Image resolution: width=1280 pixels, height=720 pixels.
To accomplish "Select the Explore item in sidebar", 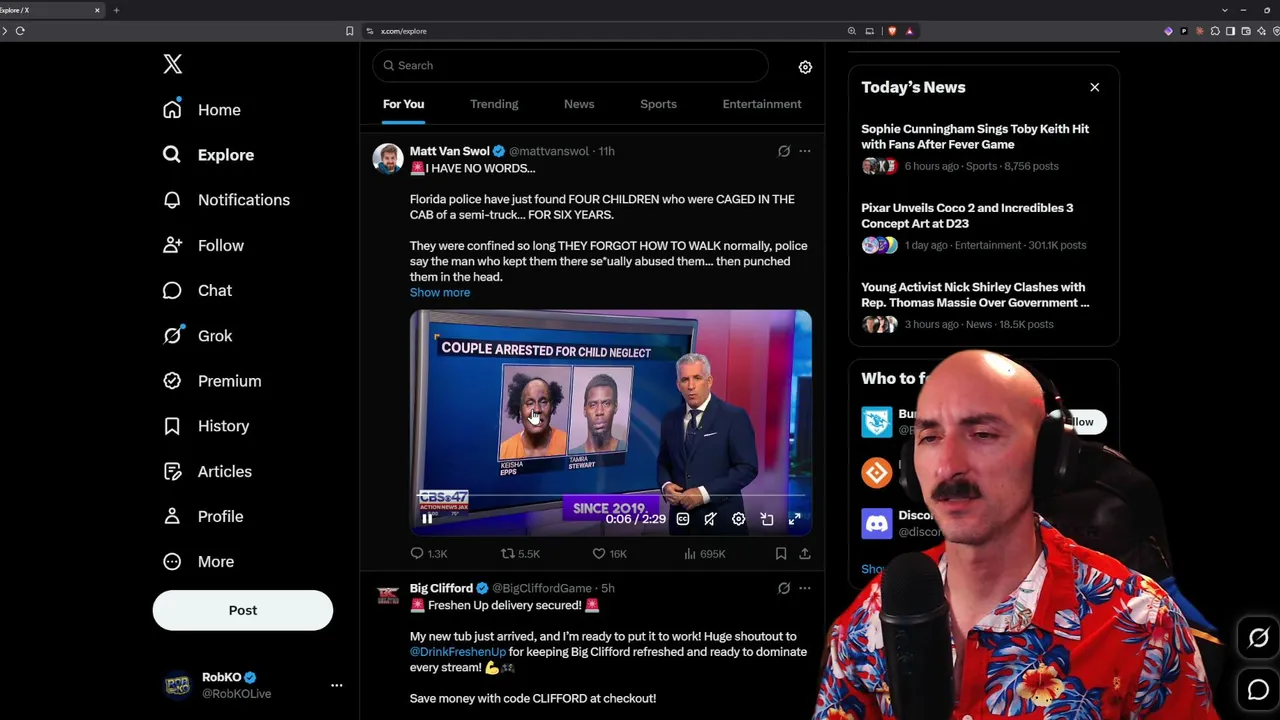I will (x=209, y=155).
